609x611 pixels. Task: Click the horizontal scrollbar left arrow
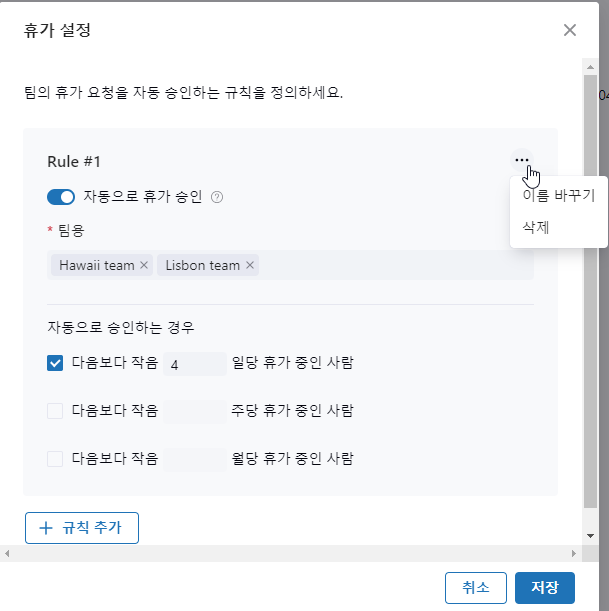coord(7,553)
